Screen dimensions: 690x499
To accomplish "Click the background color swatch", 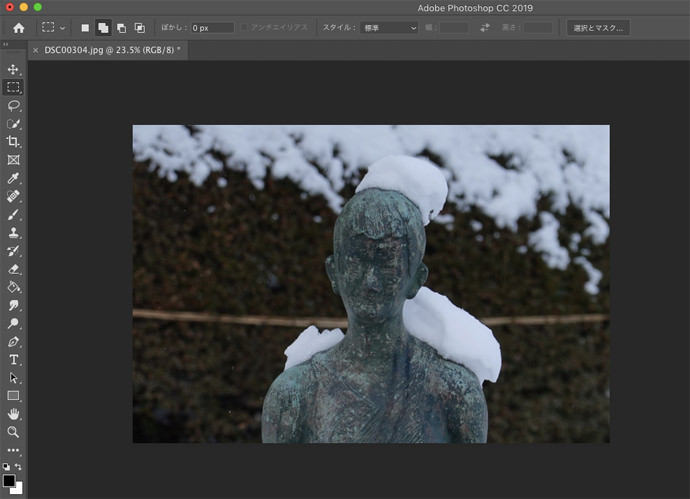I will [x=18, y=489].
